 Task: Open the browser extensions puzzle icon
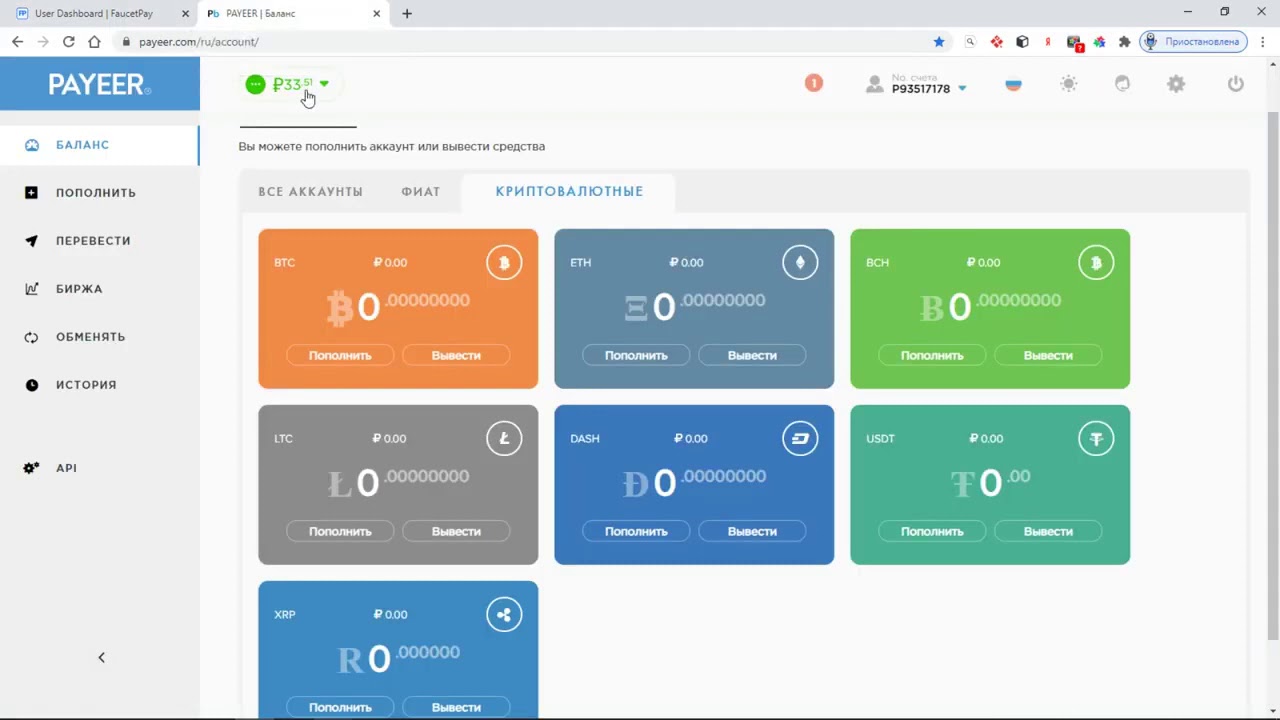1124,42
